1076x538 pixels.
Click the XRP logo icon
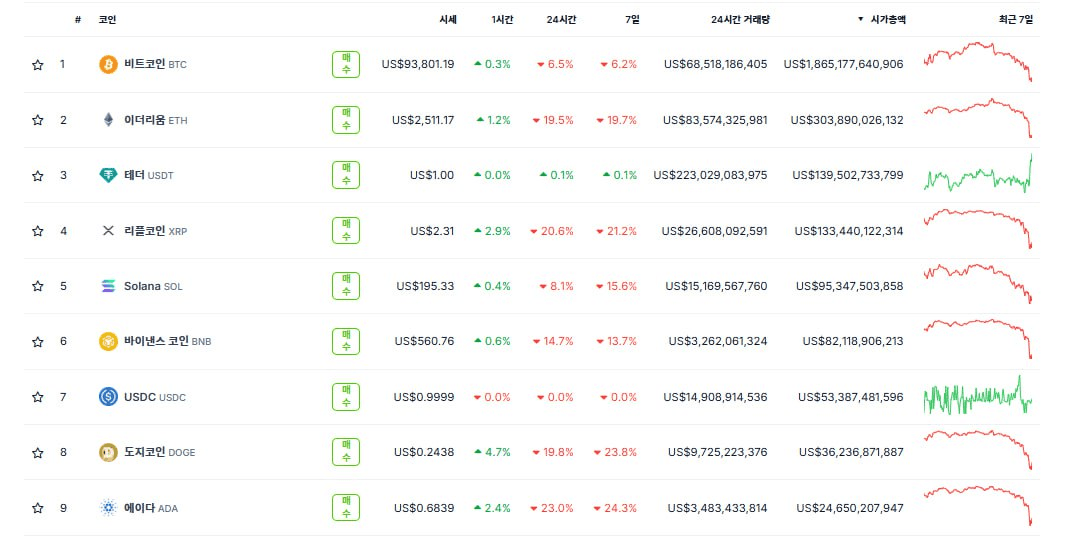click(x=108, y=231)
